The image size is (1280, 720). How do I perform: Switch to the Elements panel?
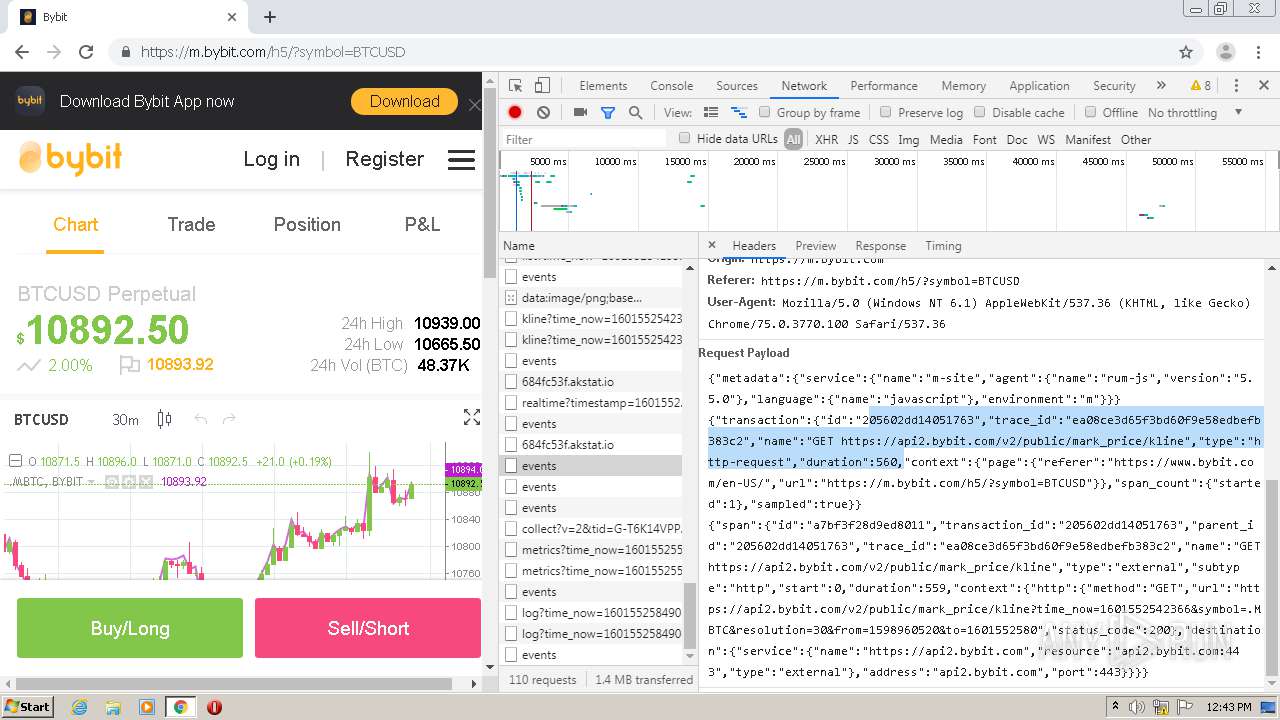(603, 86)
